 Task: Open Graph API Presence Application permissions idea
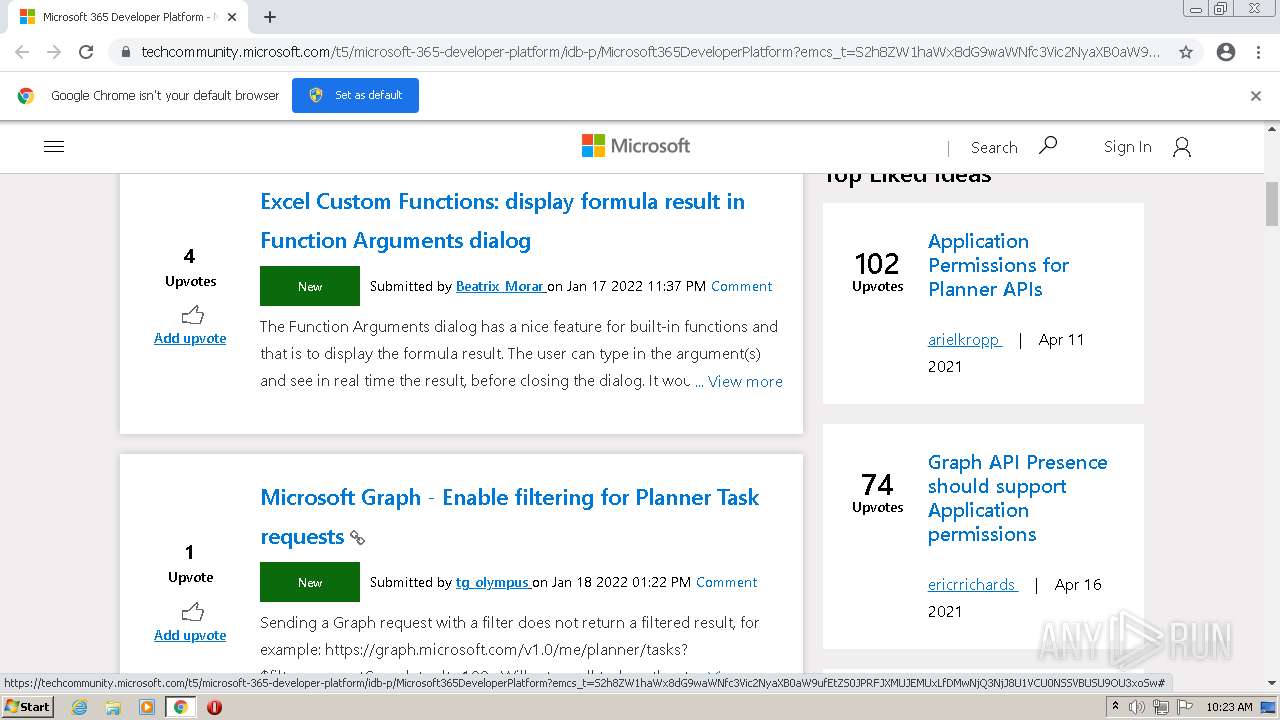coord(1017,498)
